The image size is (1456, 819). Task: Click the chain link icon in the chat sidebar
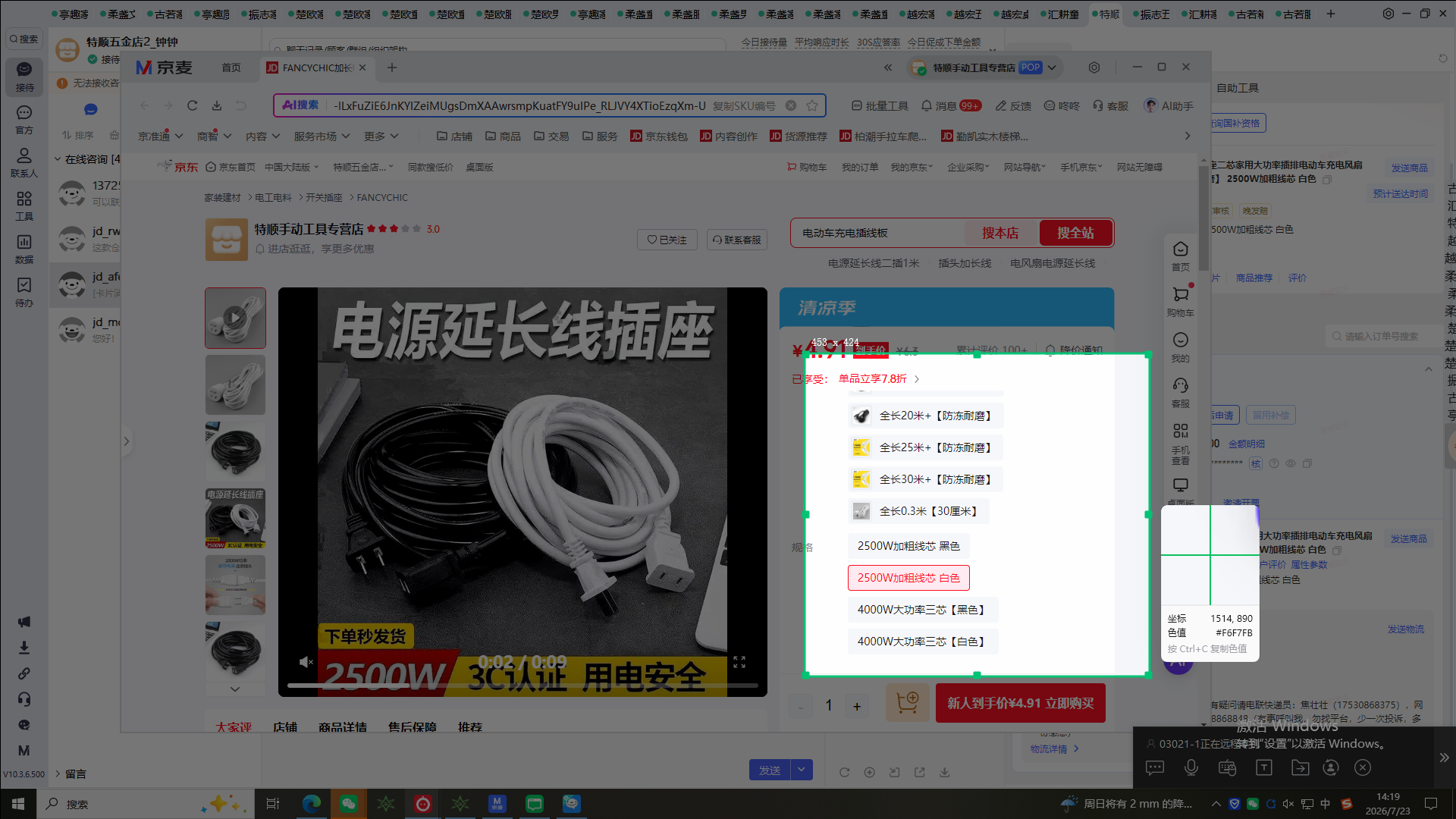pyautogui.click(x=24, y=673)
